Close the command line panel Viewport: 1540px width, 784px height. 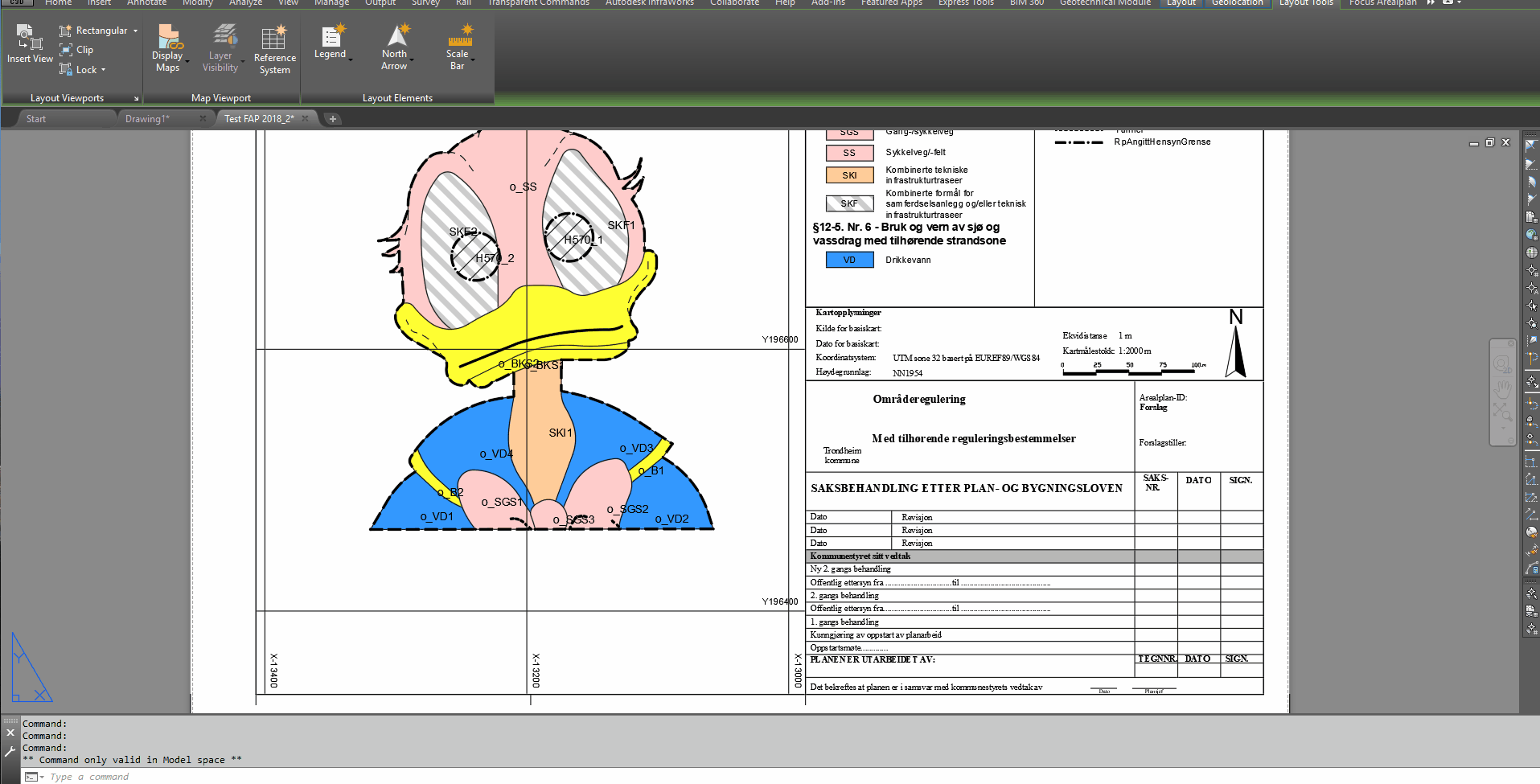click(x=10, y=733)
